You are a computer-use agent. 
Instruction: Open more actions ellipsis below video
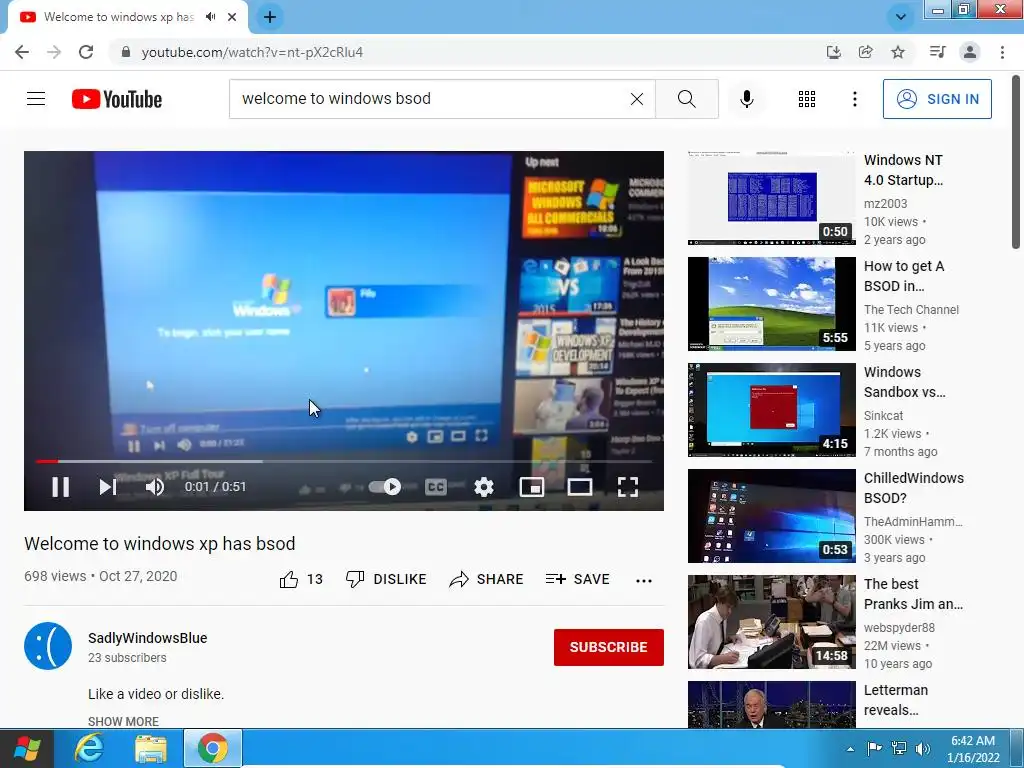tap(644, 580)
